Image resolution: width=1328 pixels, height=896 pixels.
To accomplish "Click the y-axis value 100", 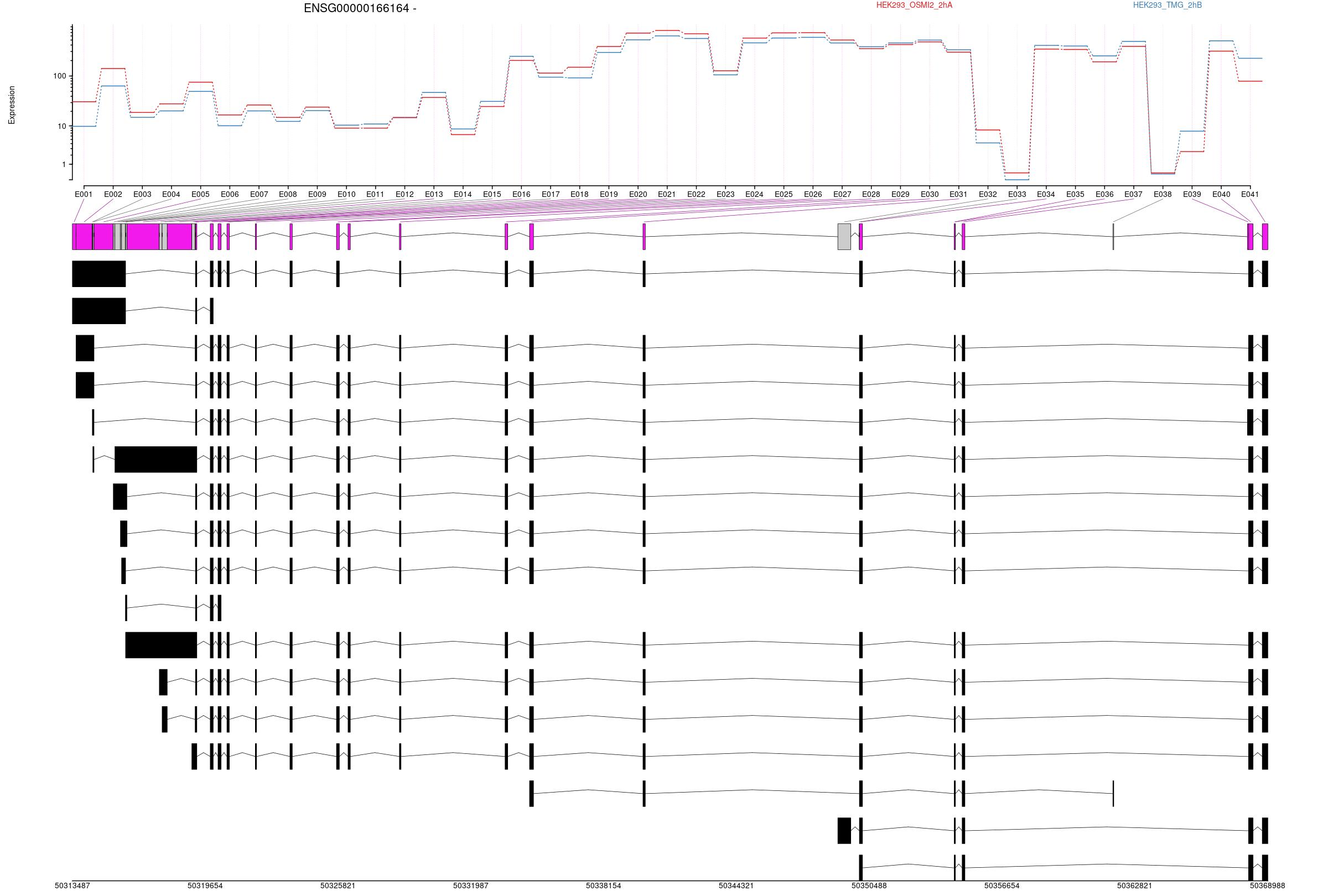I will pyautogui.click(x=59, y=76).
